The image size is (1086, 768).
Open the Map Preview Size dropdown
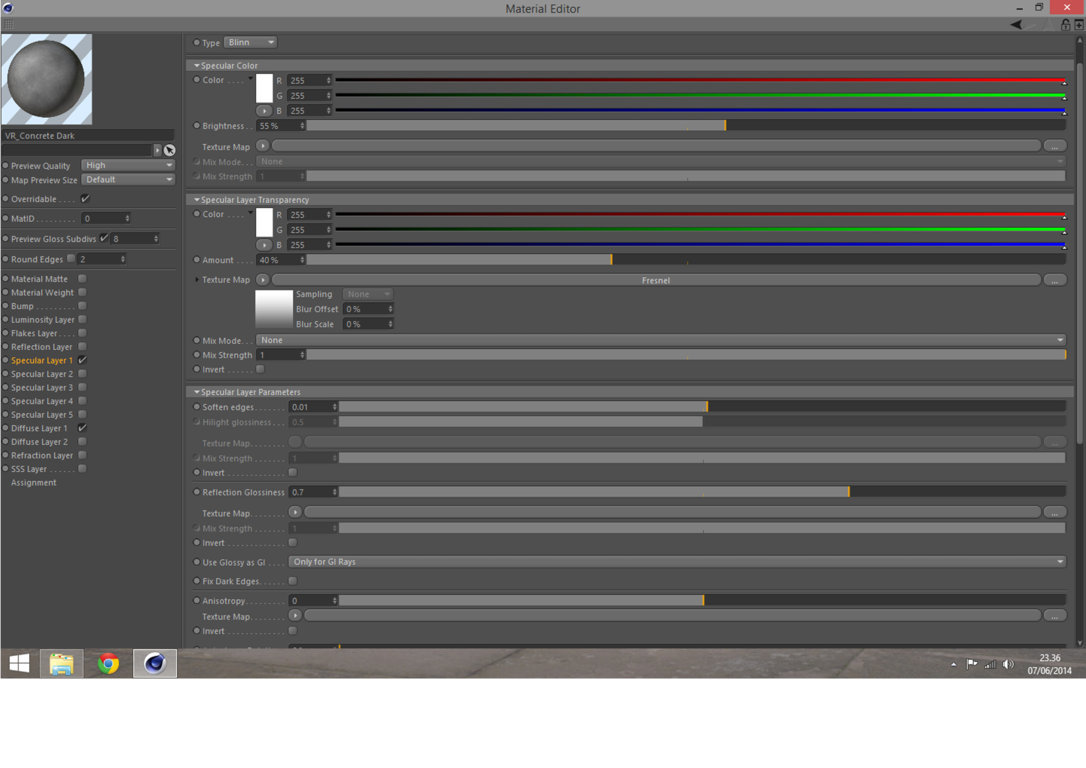point(127,179)
